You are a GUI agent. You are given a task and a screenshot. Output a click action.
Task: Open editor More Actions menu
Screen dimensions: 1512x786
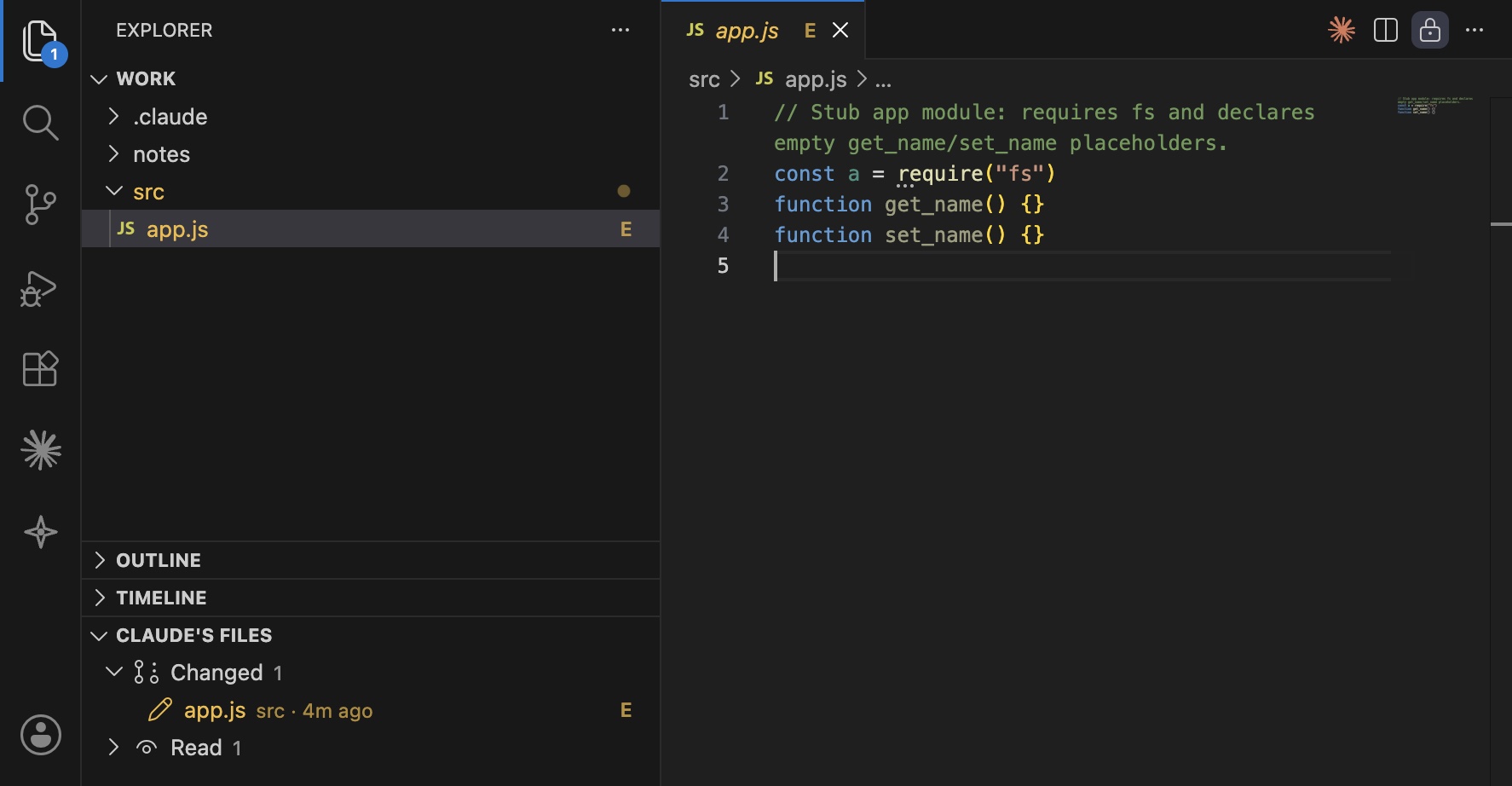[1474, 31]
